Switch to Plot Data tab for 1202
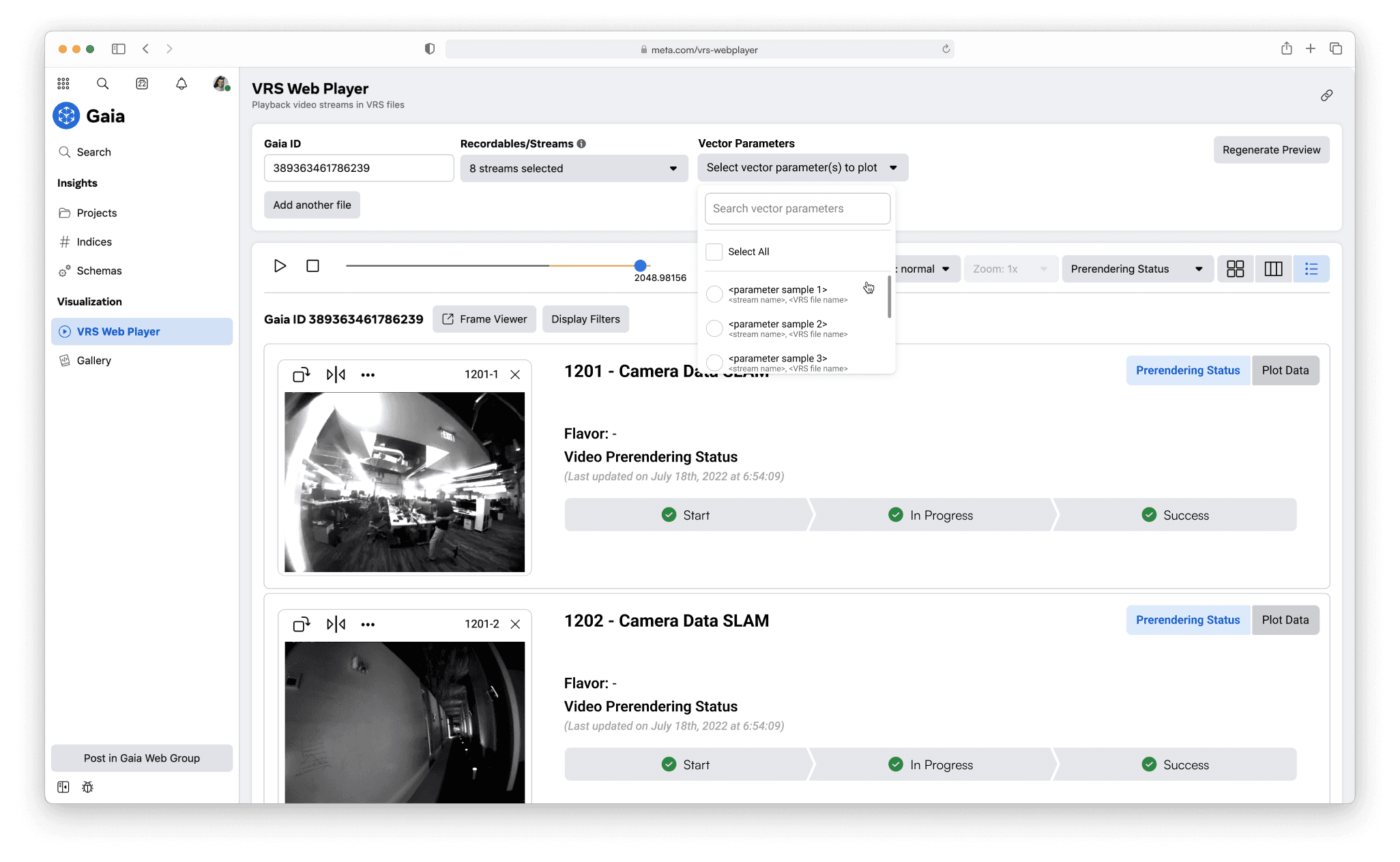This screenshot has width=1400, height=862. (x=1285, y=620)
